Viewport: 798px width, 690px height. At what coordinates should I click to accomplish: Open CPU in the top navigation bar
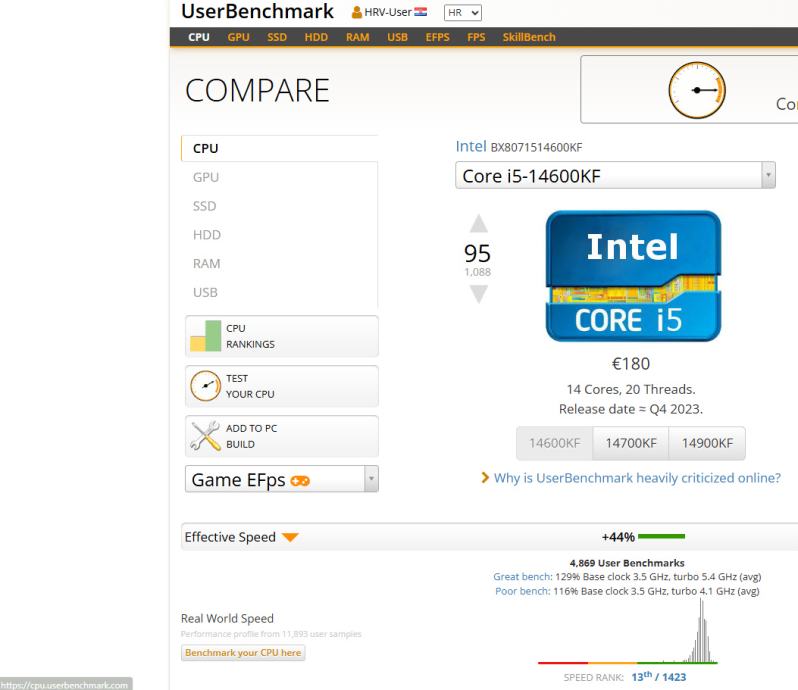point(198,37)
